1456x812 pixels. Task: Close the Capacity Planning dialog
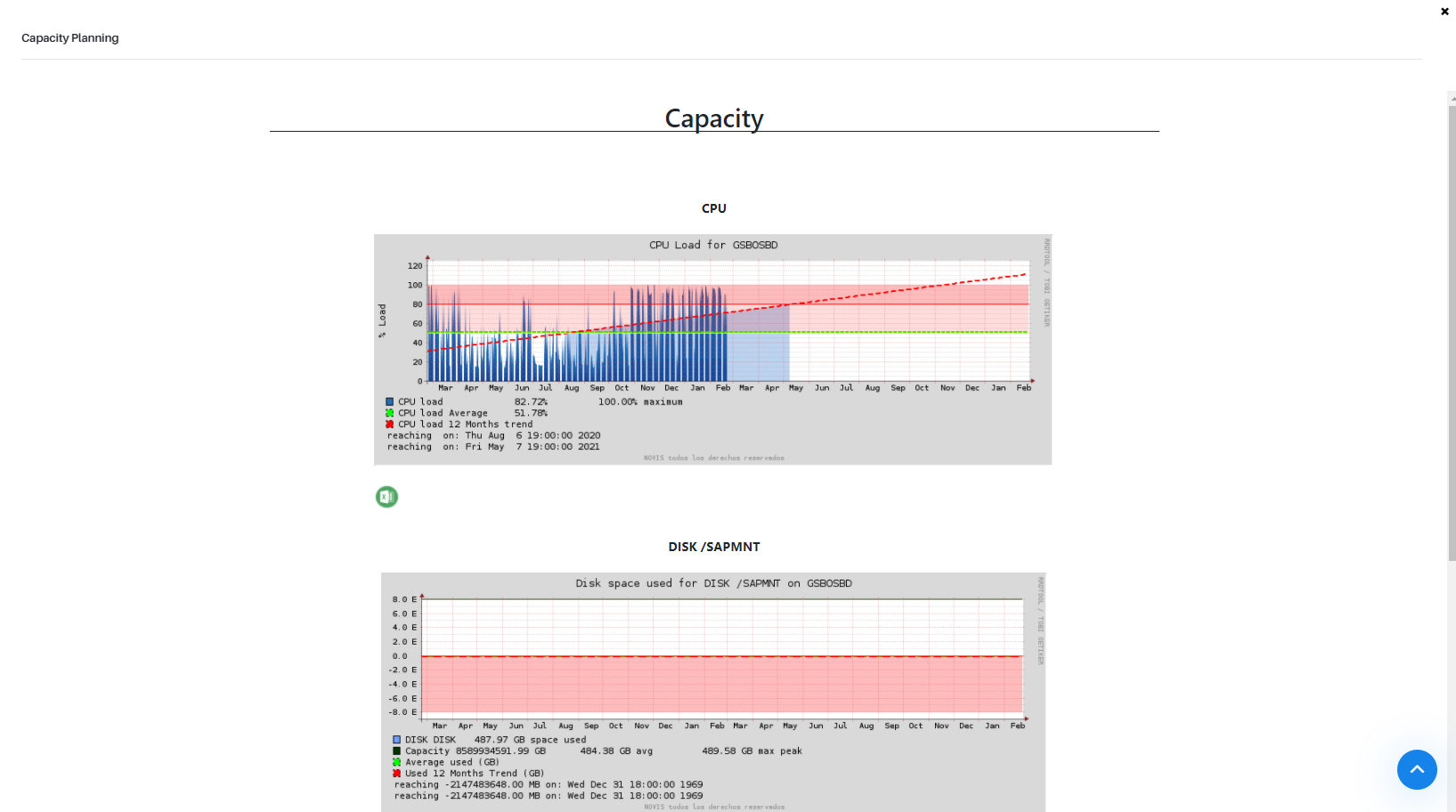[x=1444, y=12]
